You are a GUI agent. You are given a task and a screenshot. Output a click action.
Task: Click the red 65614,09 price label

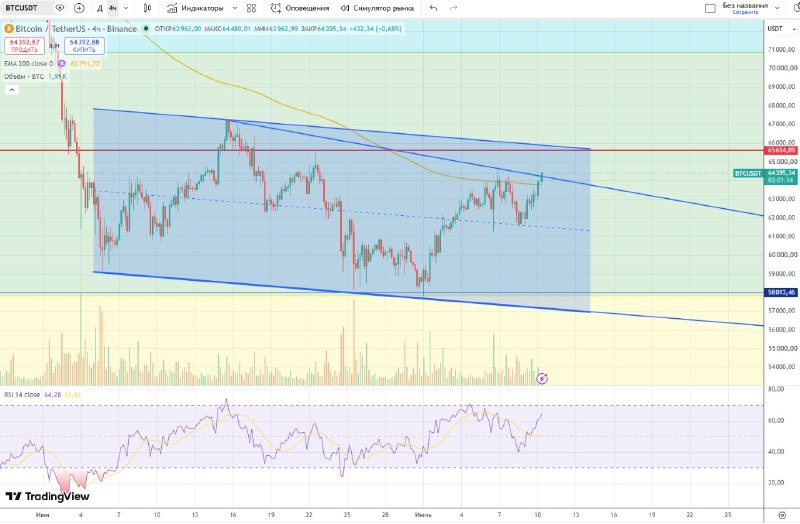coord(781,151)
